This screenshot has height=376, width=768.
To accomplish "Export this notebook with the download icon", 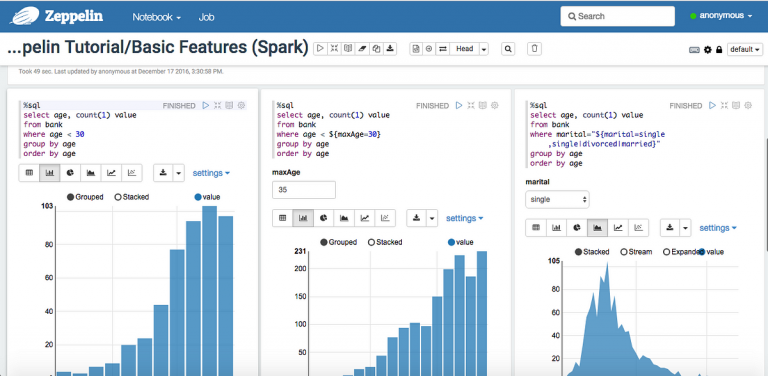I will 390,48.
